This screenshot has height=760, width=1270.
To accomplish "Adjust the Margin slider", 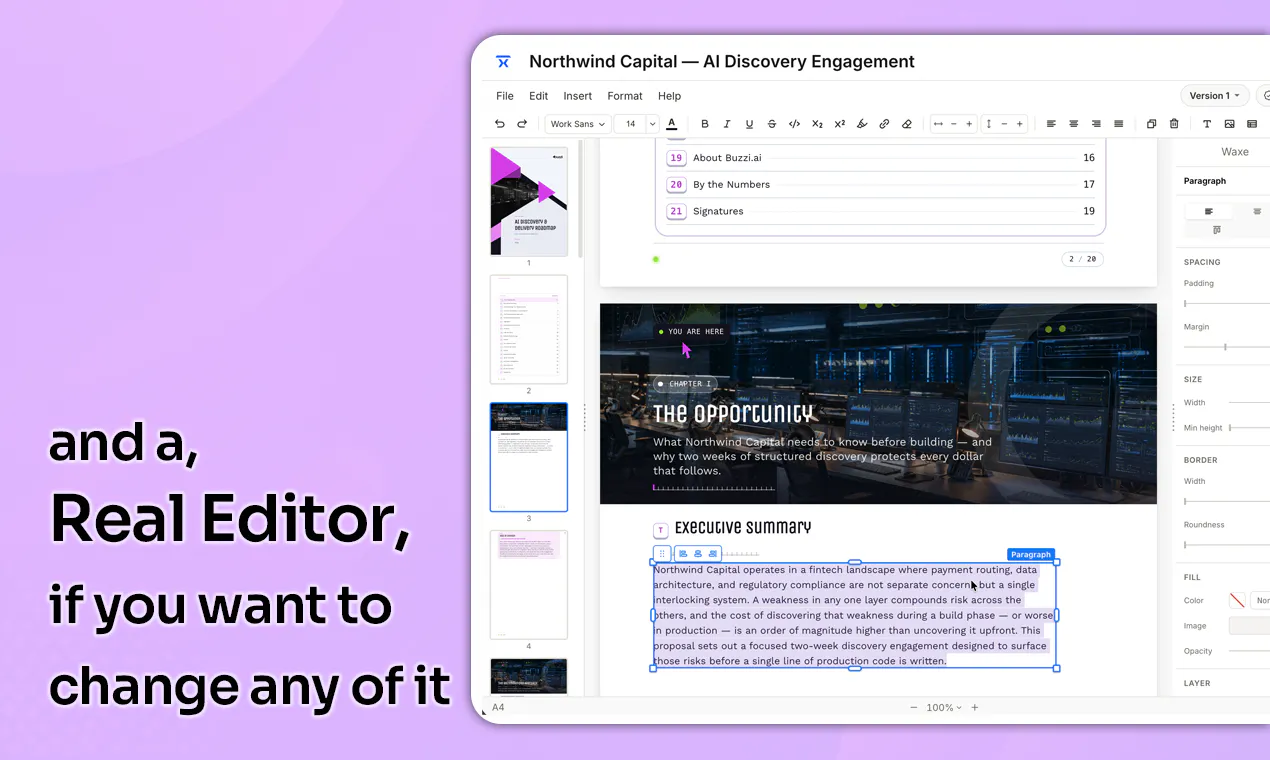I will (x=1227, y=347).
